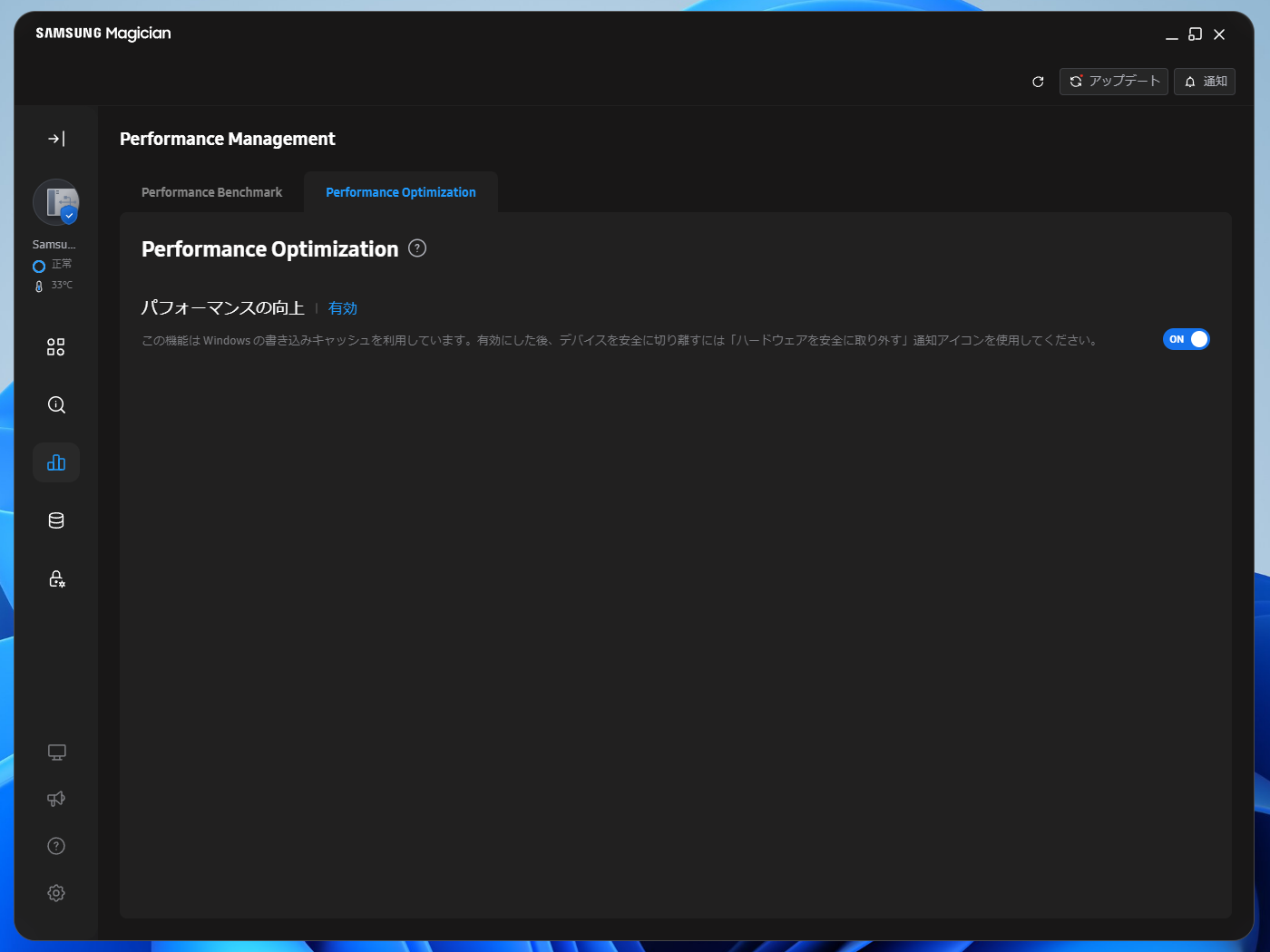Expand the sidebar with the arrow icon
The width and height of the screenshot is (1270, 952).
pyautogui.click(x=56, y=139)
